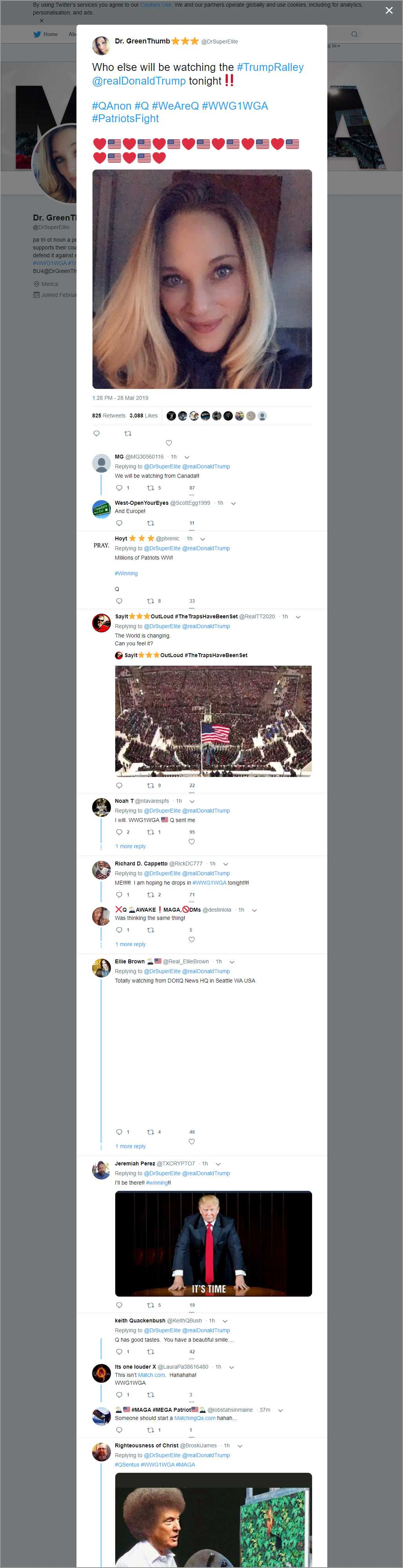Show 1 more reply under Noah T
Screen dimensions: 403x1568
131,846
